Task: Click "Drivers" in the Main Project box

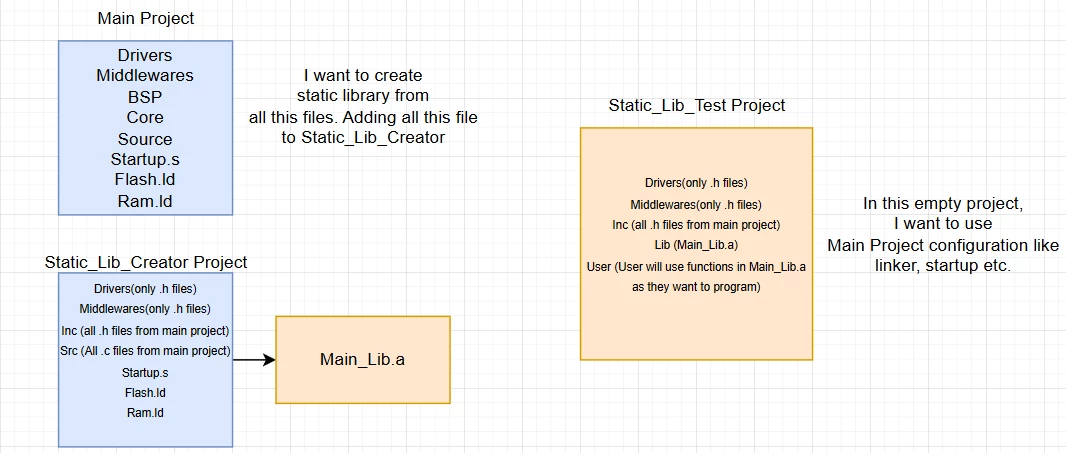Action: pos(145,55)
